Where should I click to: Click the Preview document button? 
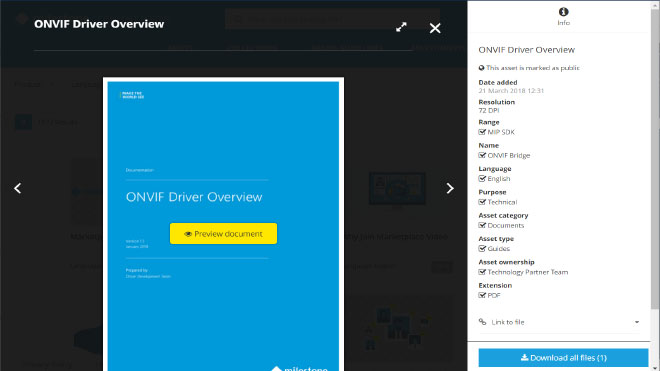tap(224, 234)
